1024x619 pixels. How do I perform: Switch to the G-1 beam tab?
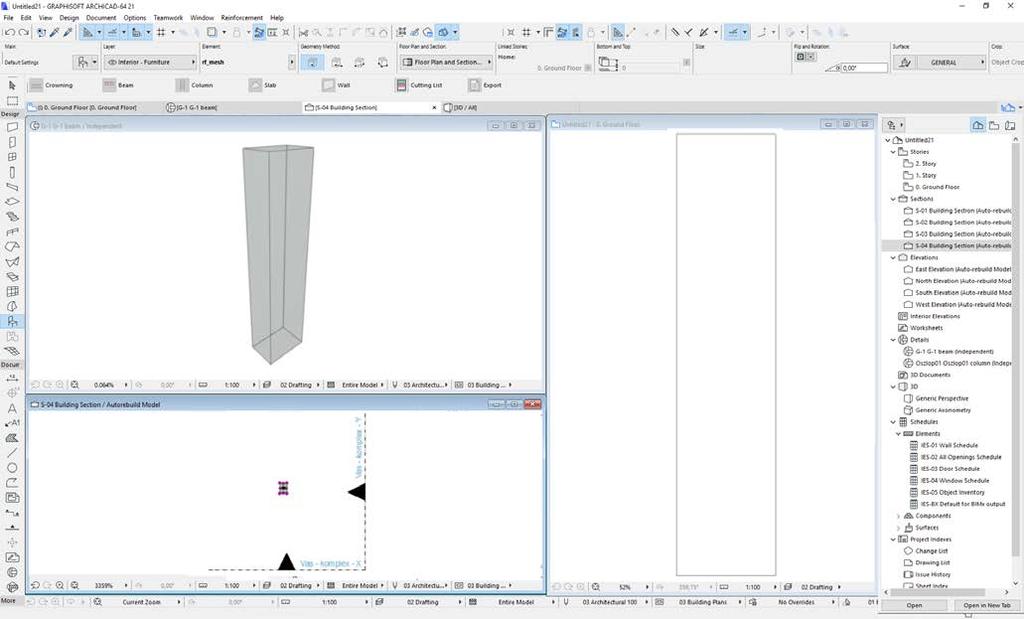click(x=191, y=107)
